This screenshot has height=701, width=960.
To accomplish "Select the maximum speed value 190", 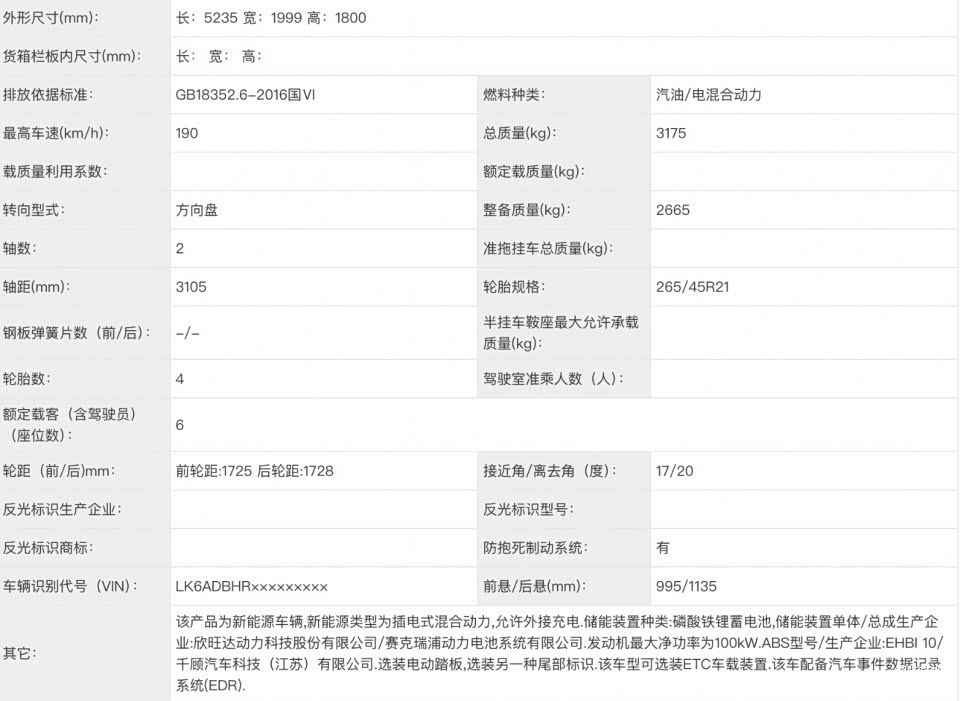I will coord(187,133).
